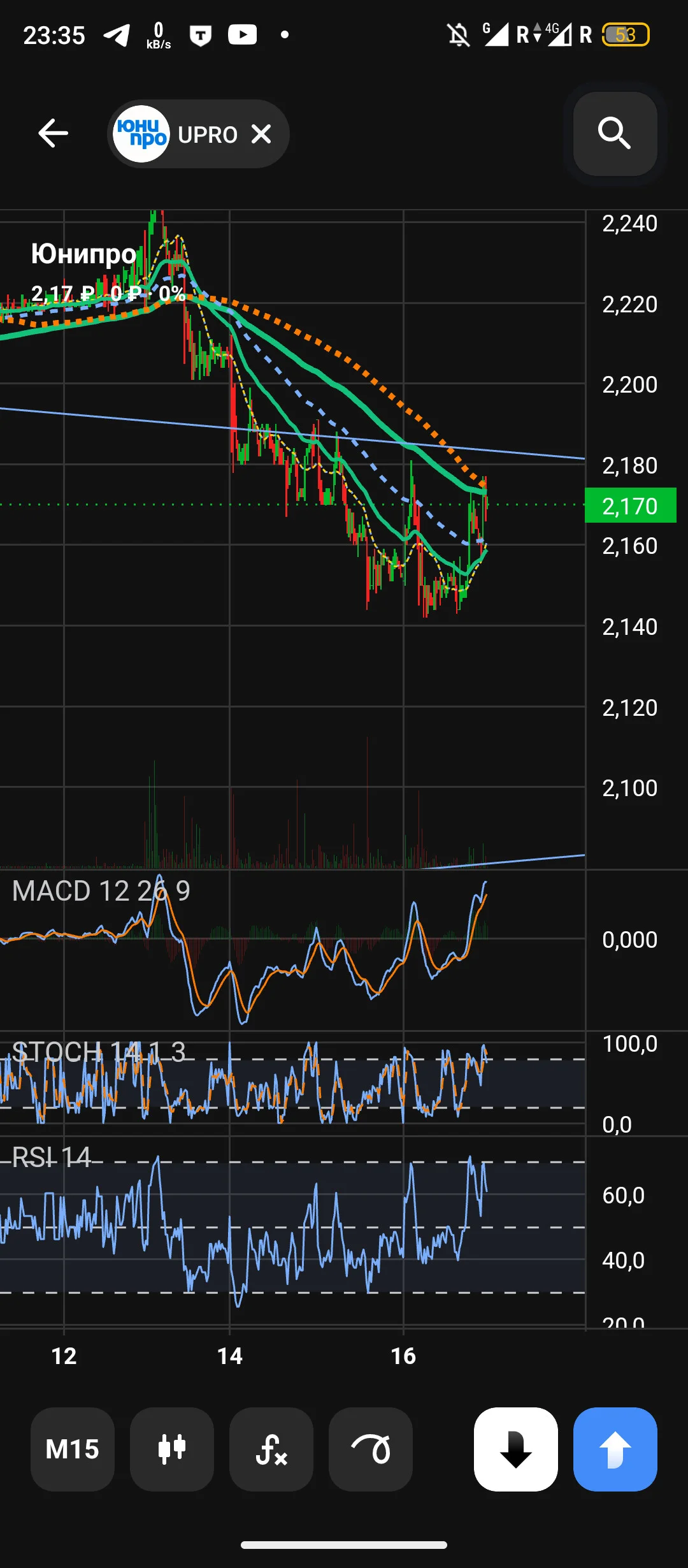The image size is (688, 1568).
Task: Tap the 60,0 RSI axis value
Action: pyautogui.click(x=624, y=1195)
